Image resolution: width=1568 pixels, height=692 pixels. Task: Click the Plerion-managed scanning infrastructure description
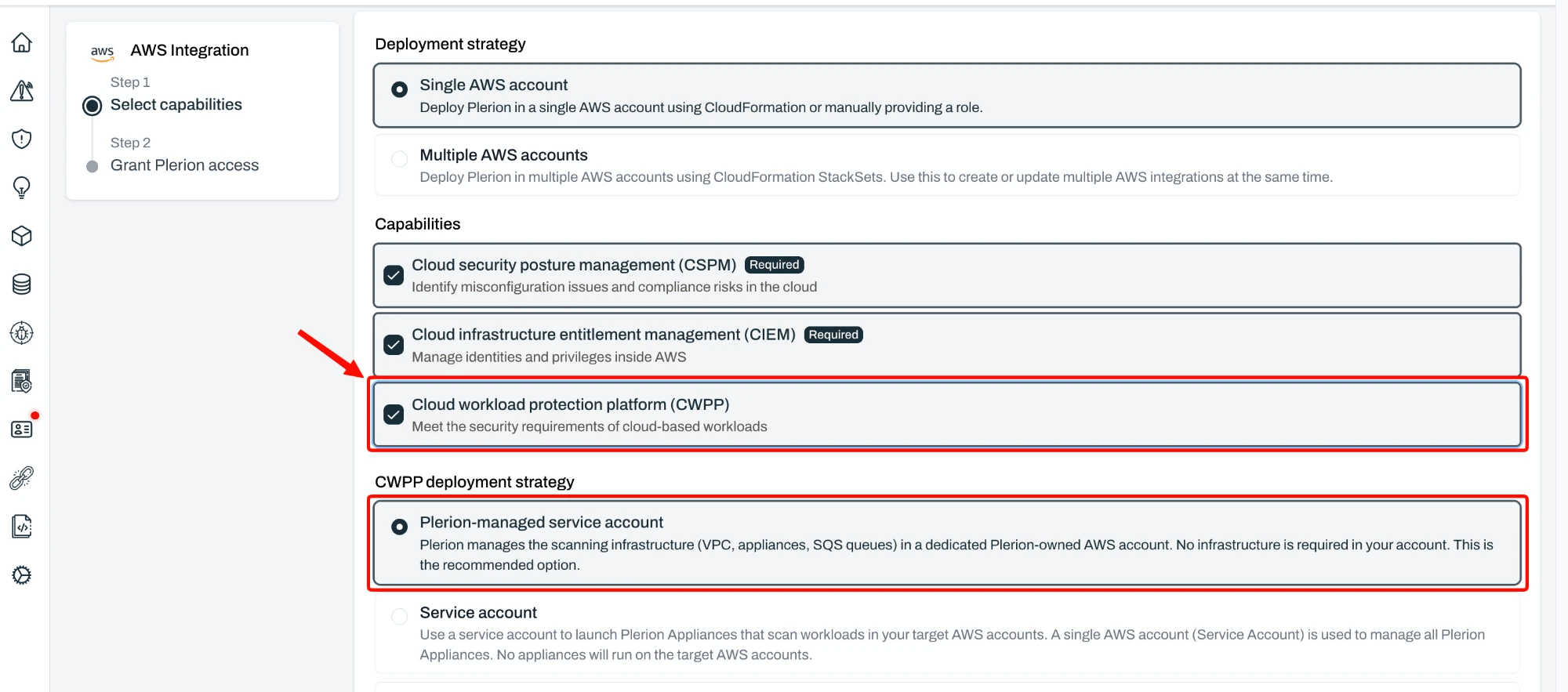point(956,555)
